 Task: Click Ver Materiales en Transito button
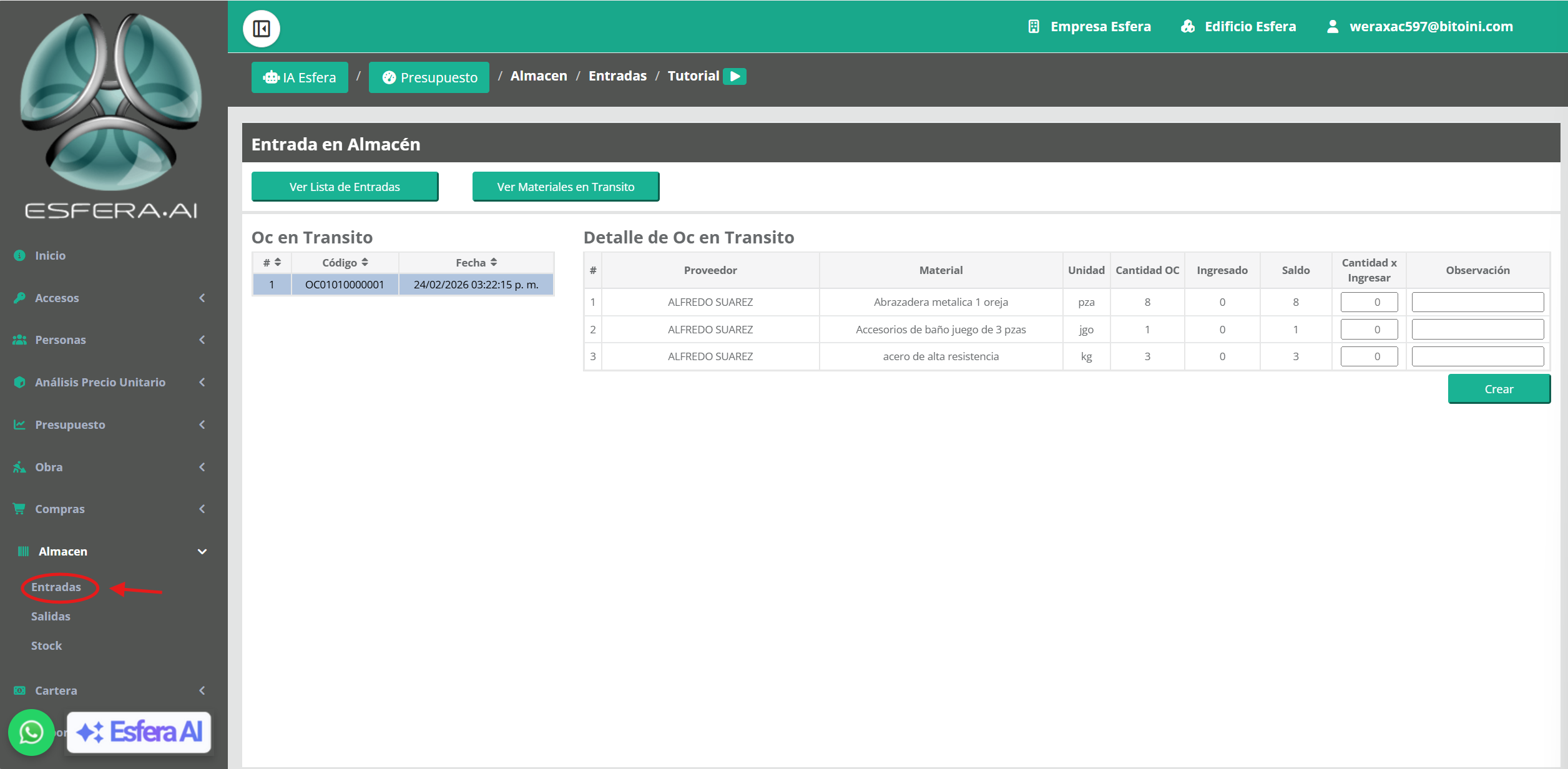coord(566,187)
